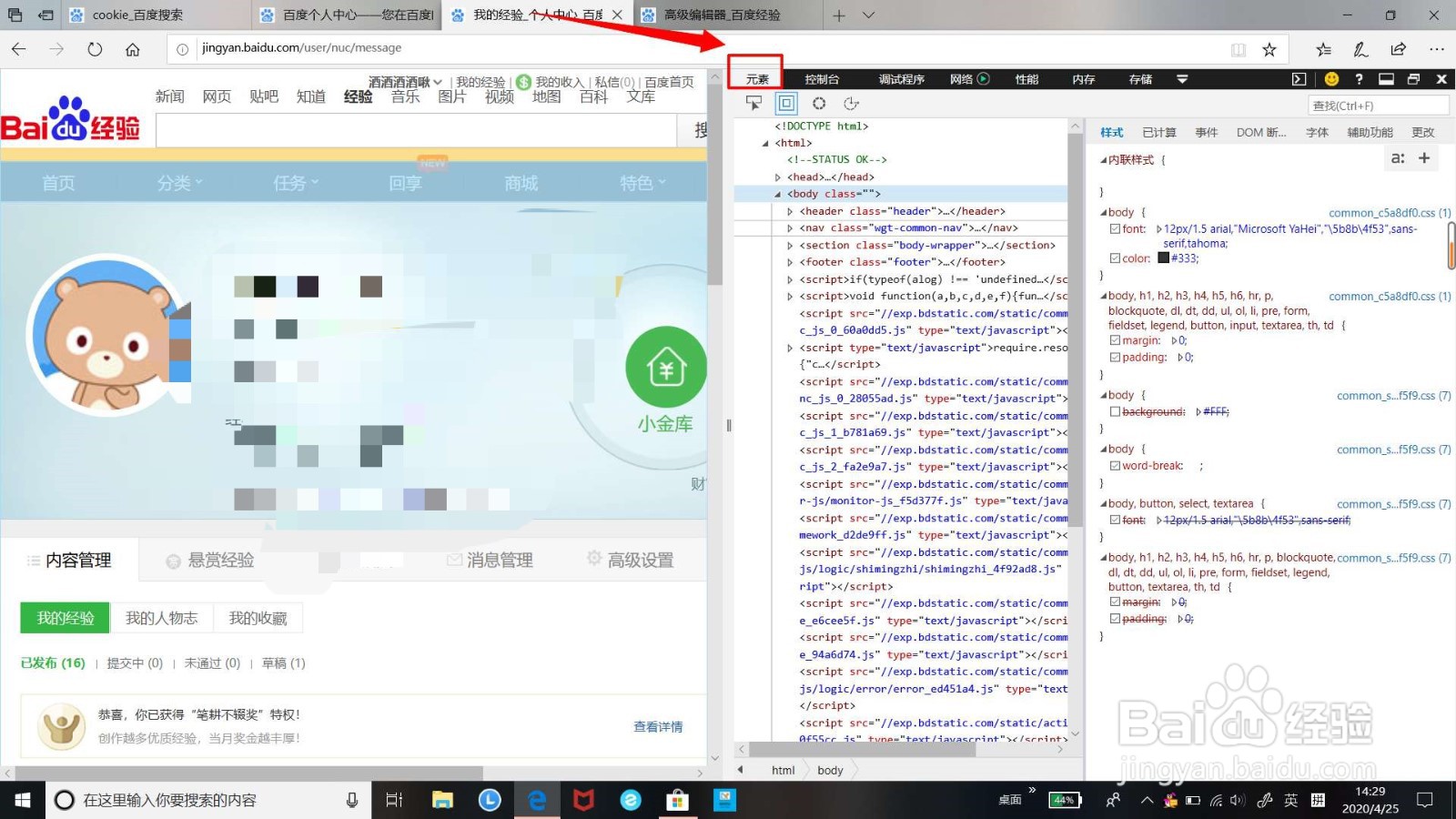Viewport: 1456px width, 819px height.
Task: Open File Explorer from the taskbar
Action: click(442, 800)
